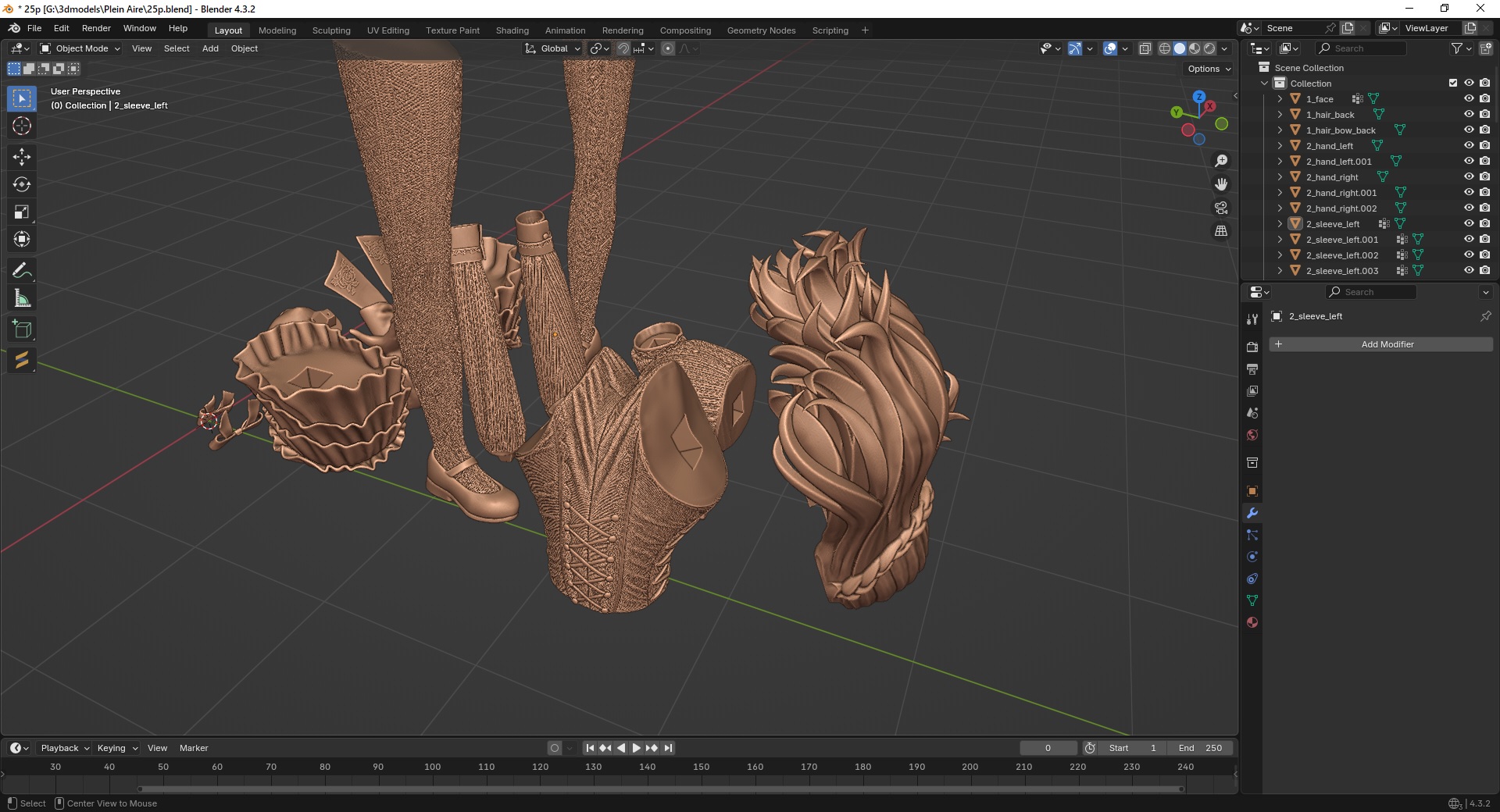
Task: Activate the Move tool
Action: (x=22, y=157)
